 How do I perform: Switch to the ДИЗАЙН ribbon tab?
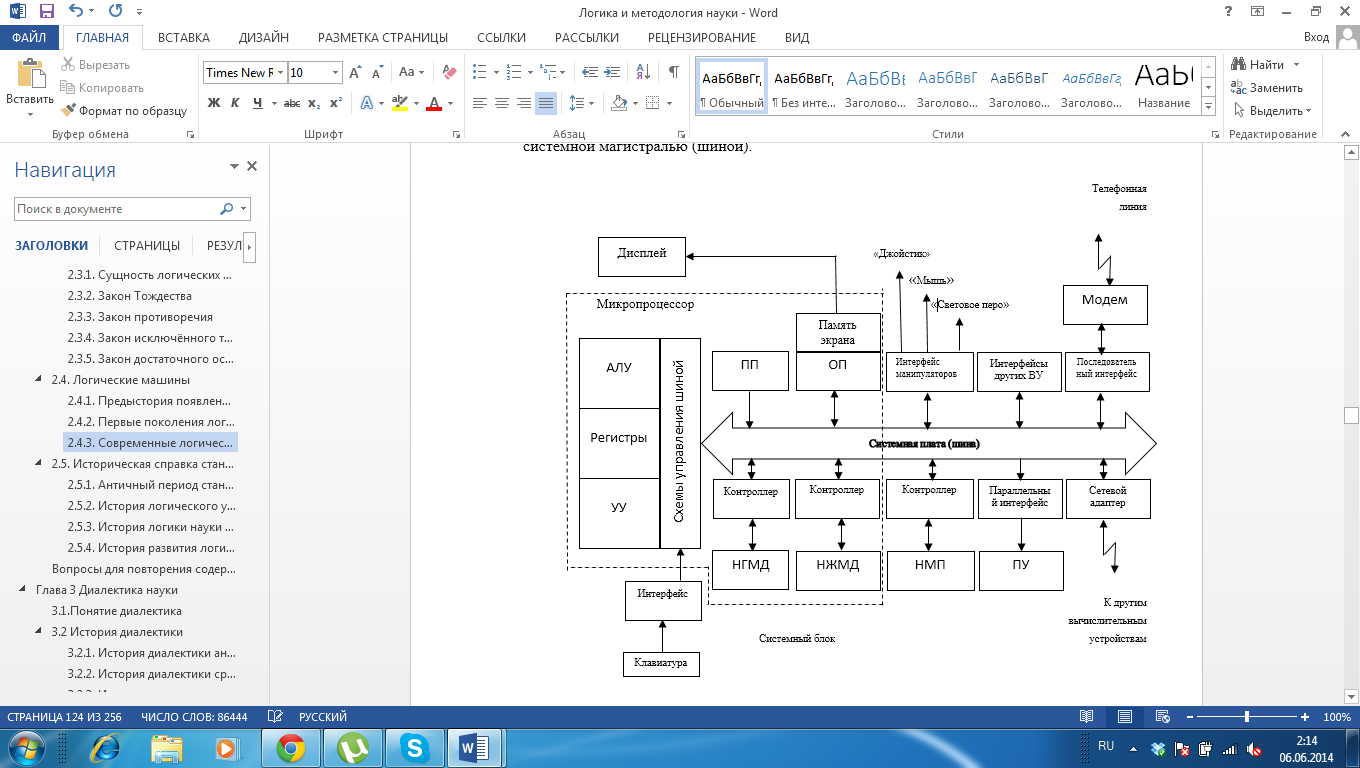264,38
